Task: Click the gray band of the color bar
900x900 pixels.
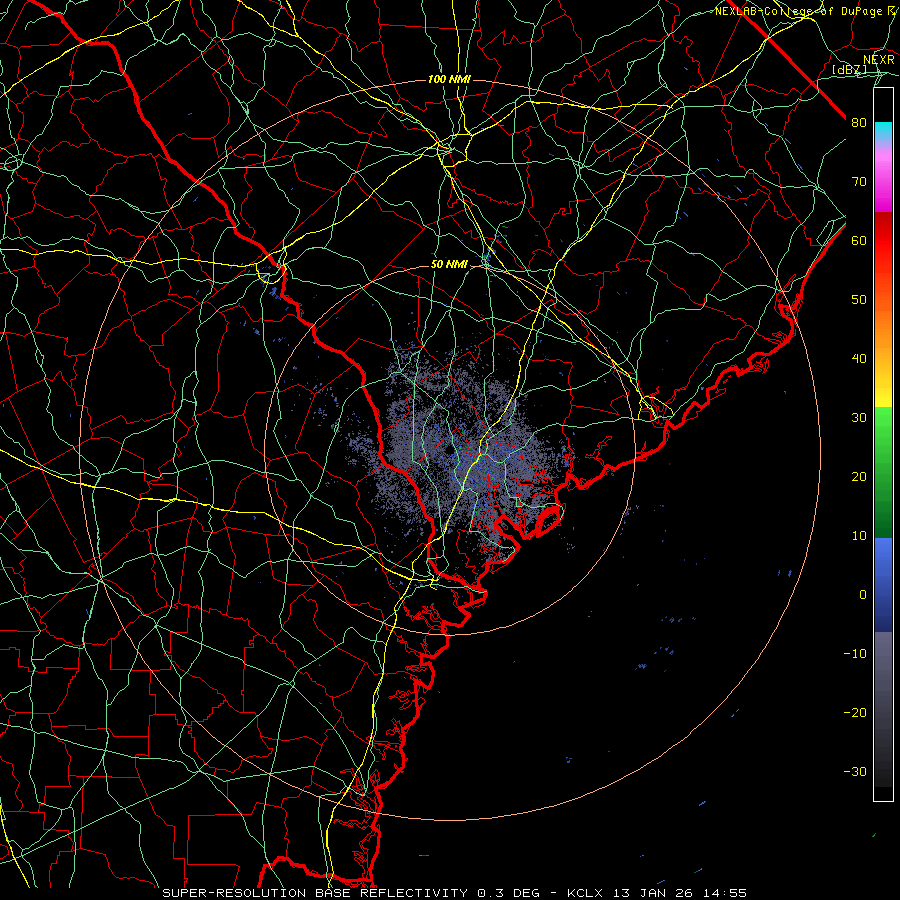Action: [x=883, y=709]
